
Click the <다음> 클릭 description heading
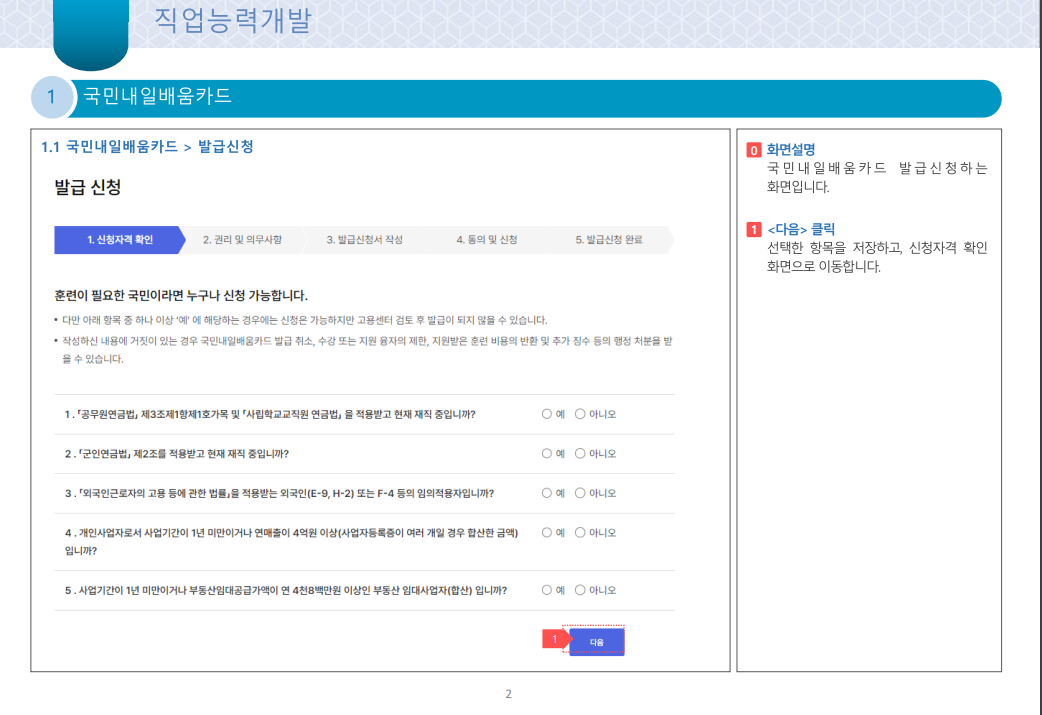(801, 229)
